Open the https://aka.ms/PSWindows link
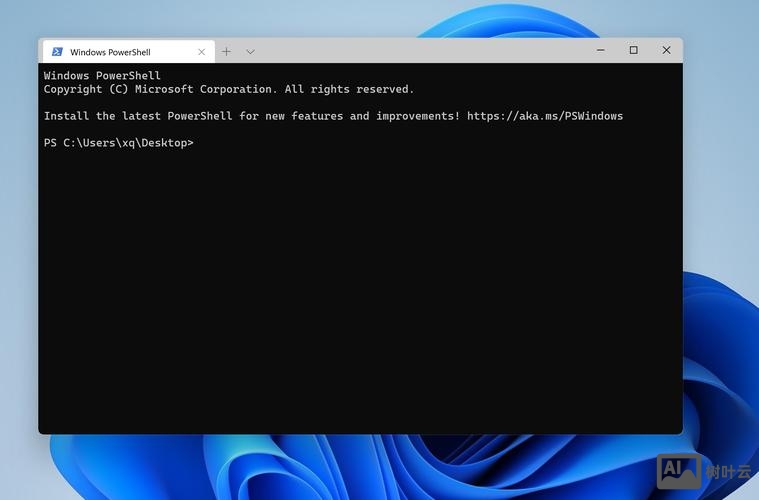 (544, 116)
